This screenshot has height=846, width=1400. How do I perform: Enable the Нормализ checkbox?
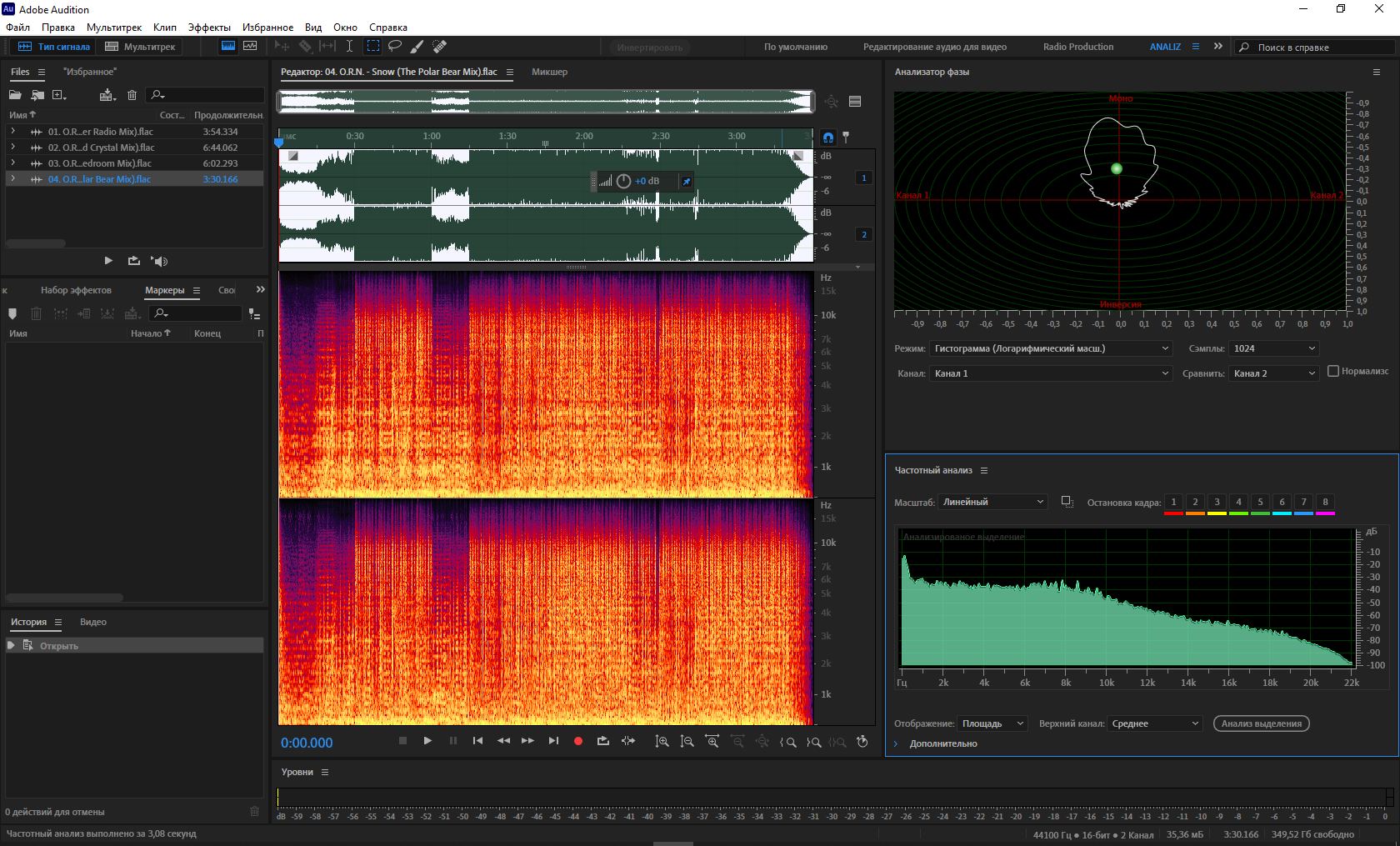click(1332, 371)
